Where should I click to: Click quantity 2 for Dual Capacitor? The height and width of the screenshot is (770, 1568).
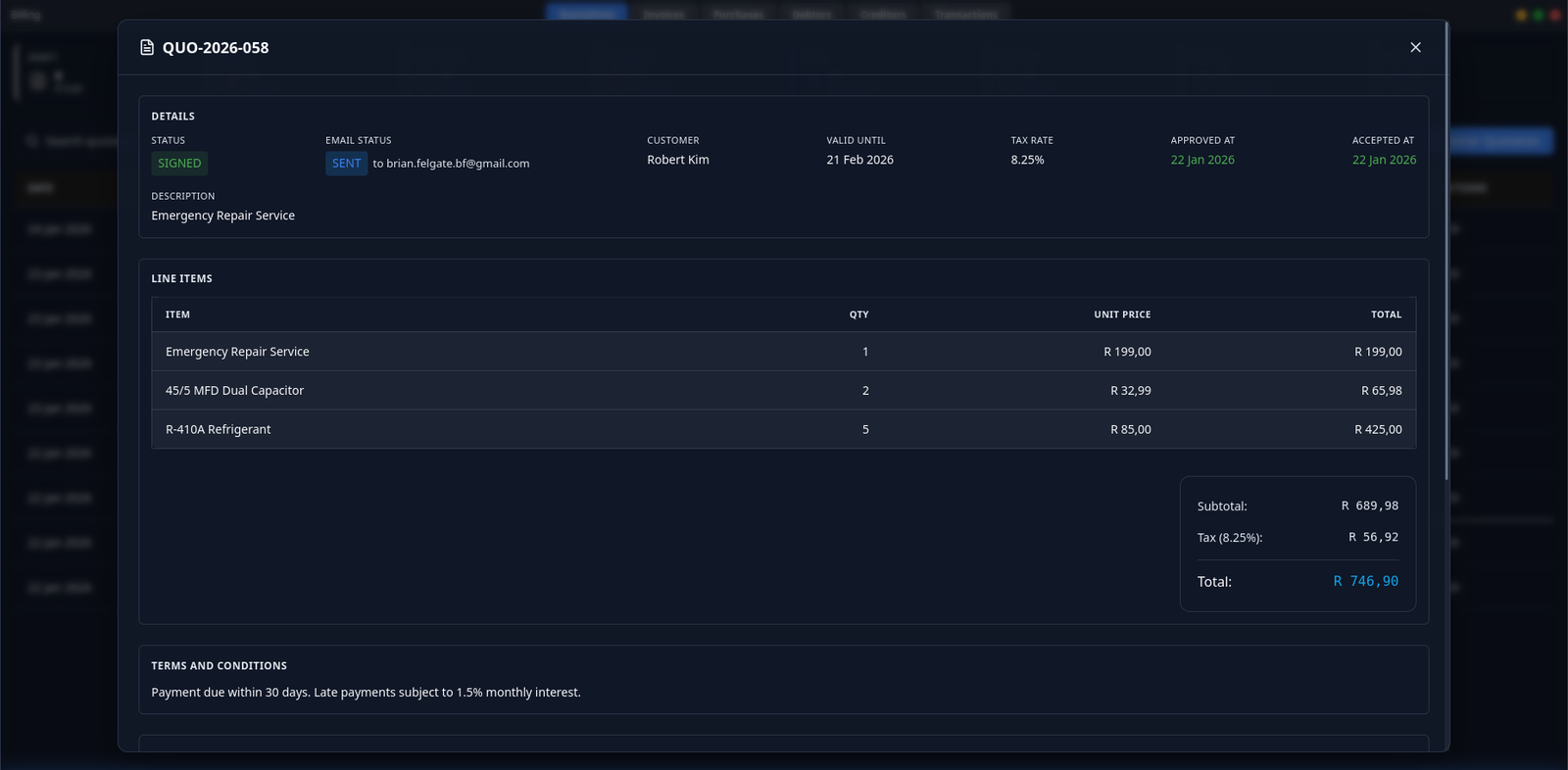pyautogui.click(x=865, y=390)
